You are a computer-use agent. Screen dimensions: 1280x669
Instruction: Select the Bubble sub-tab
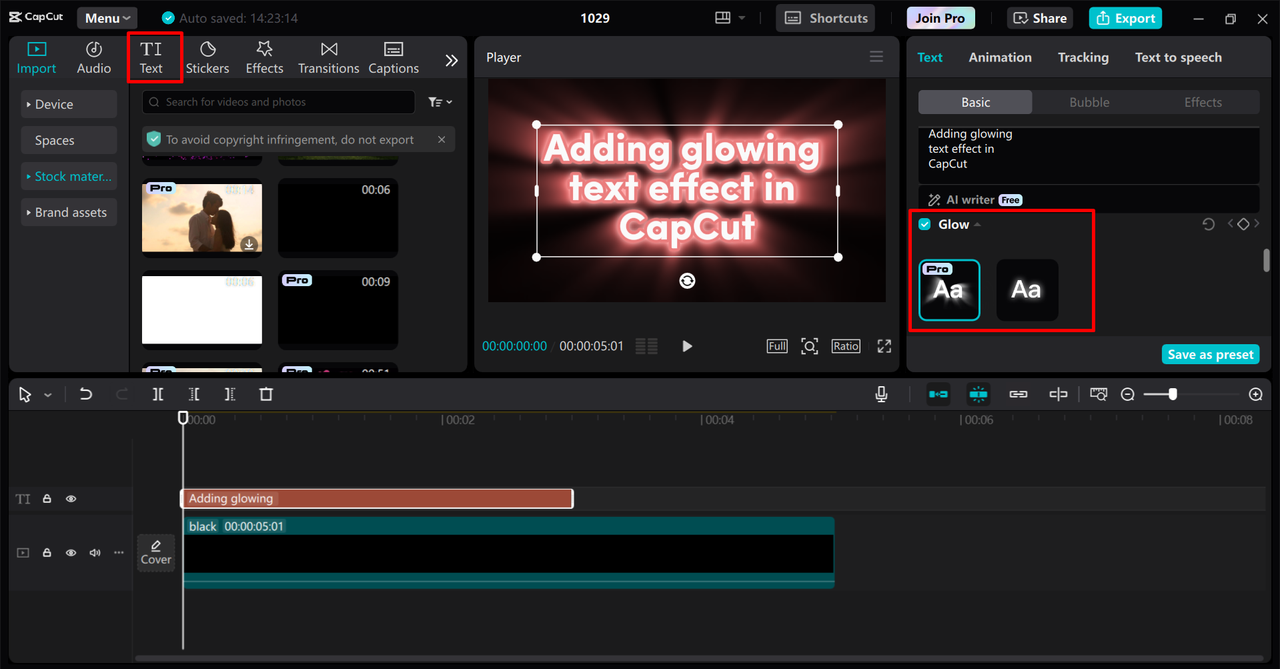coord(1089,102)
